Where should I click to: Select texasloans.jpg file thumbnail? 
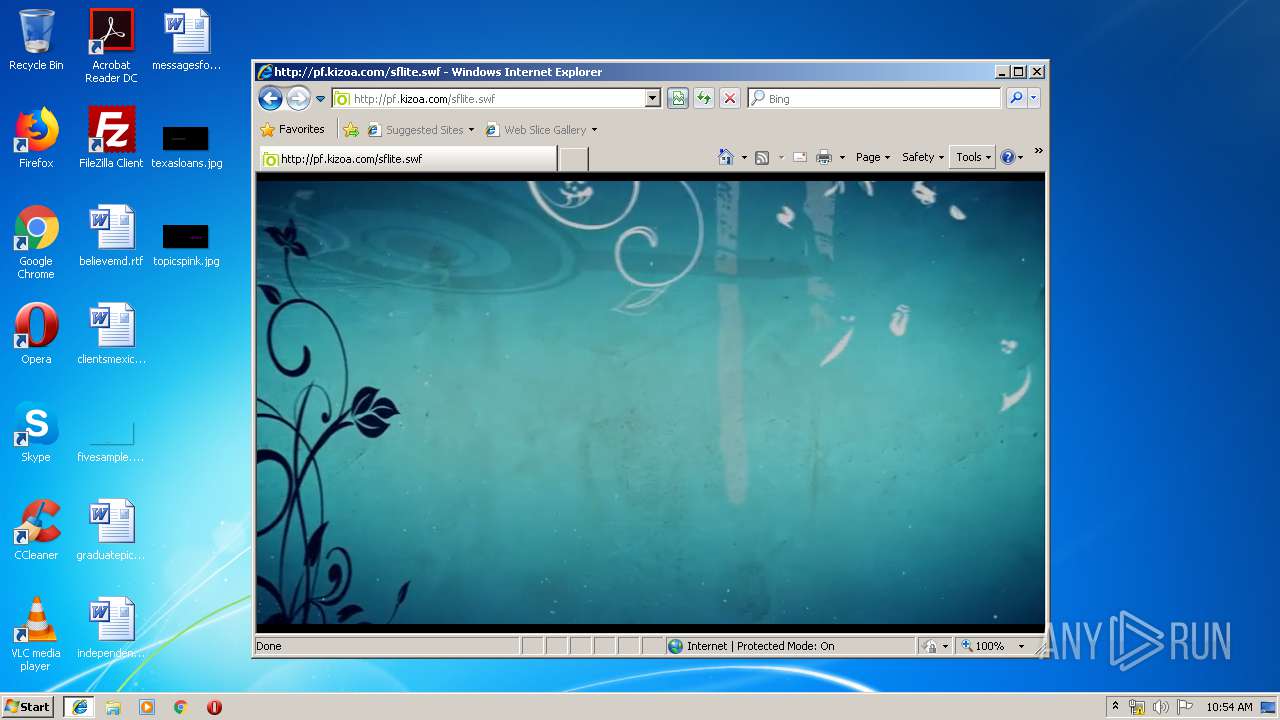pos(186,146)
